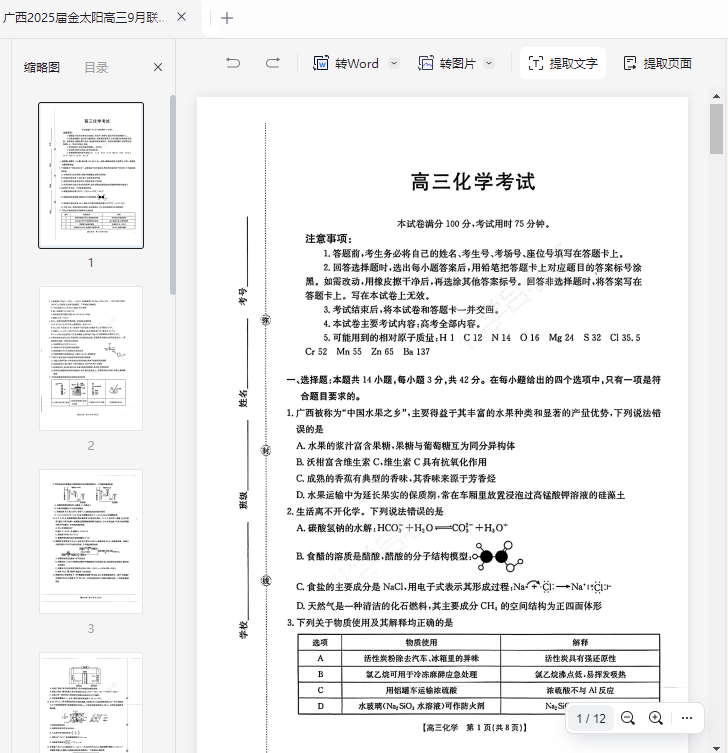The height and width of the screenshot is (753, 728).
Task: Click the 1 / 12 page indicator
Action: [591, 718]
